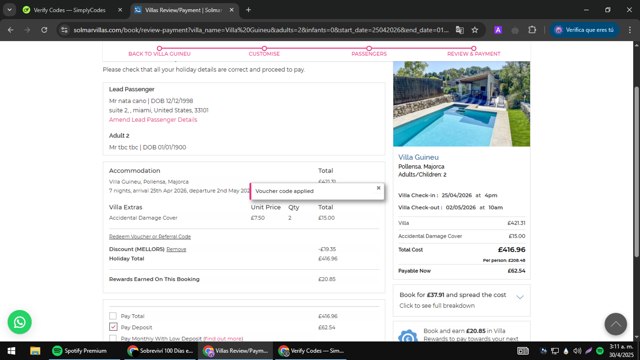This screenshot has width=640, height=360.
Task: Open the clock showing 3:11 a. m.
Action: click(x=621, y=351)
